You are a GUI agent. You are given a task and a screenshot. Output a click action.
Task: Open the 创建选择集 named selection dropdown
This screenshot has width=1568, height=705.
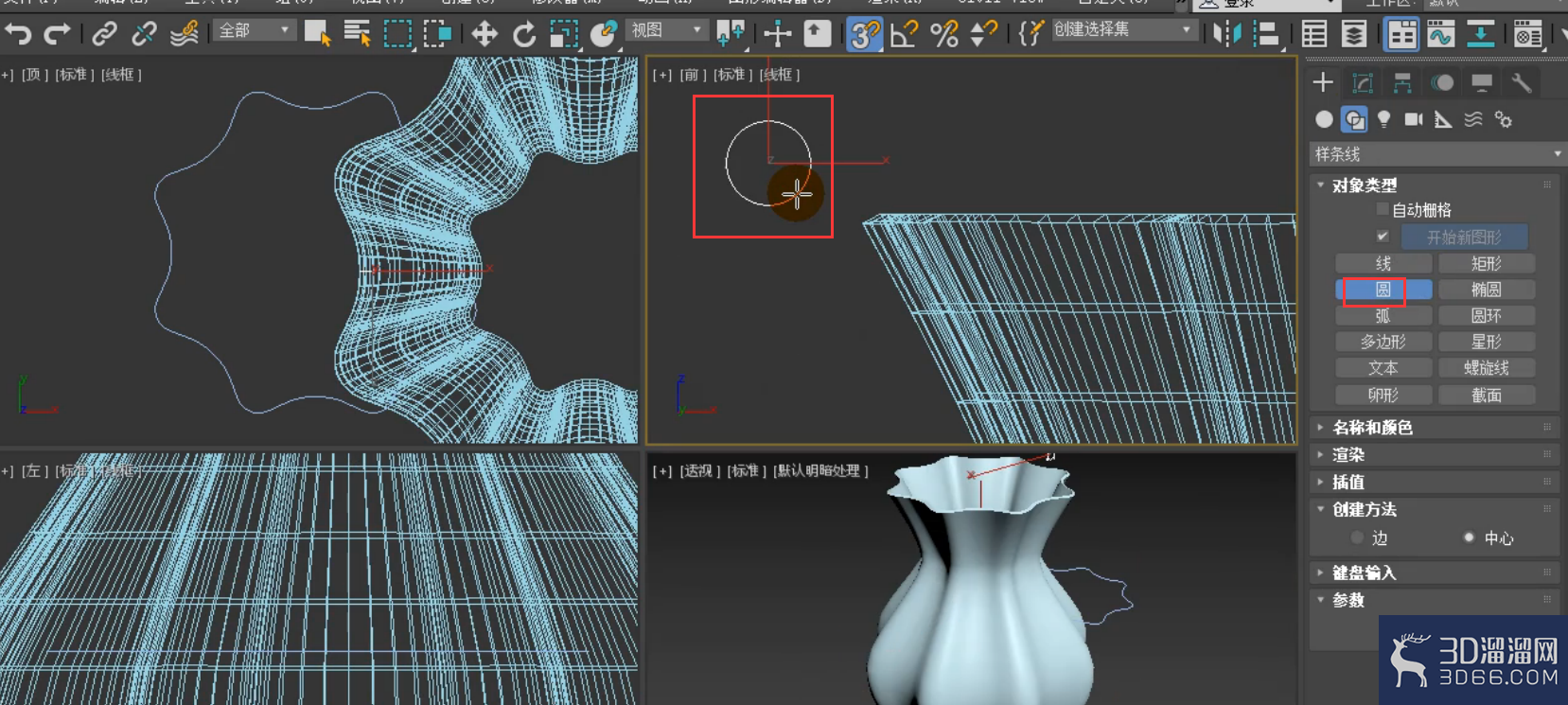point(1124,30)
